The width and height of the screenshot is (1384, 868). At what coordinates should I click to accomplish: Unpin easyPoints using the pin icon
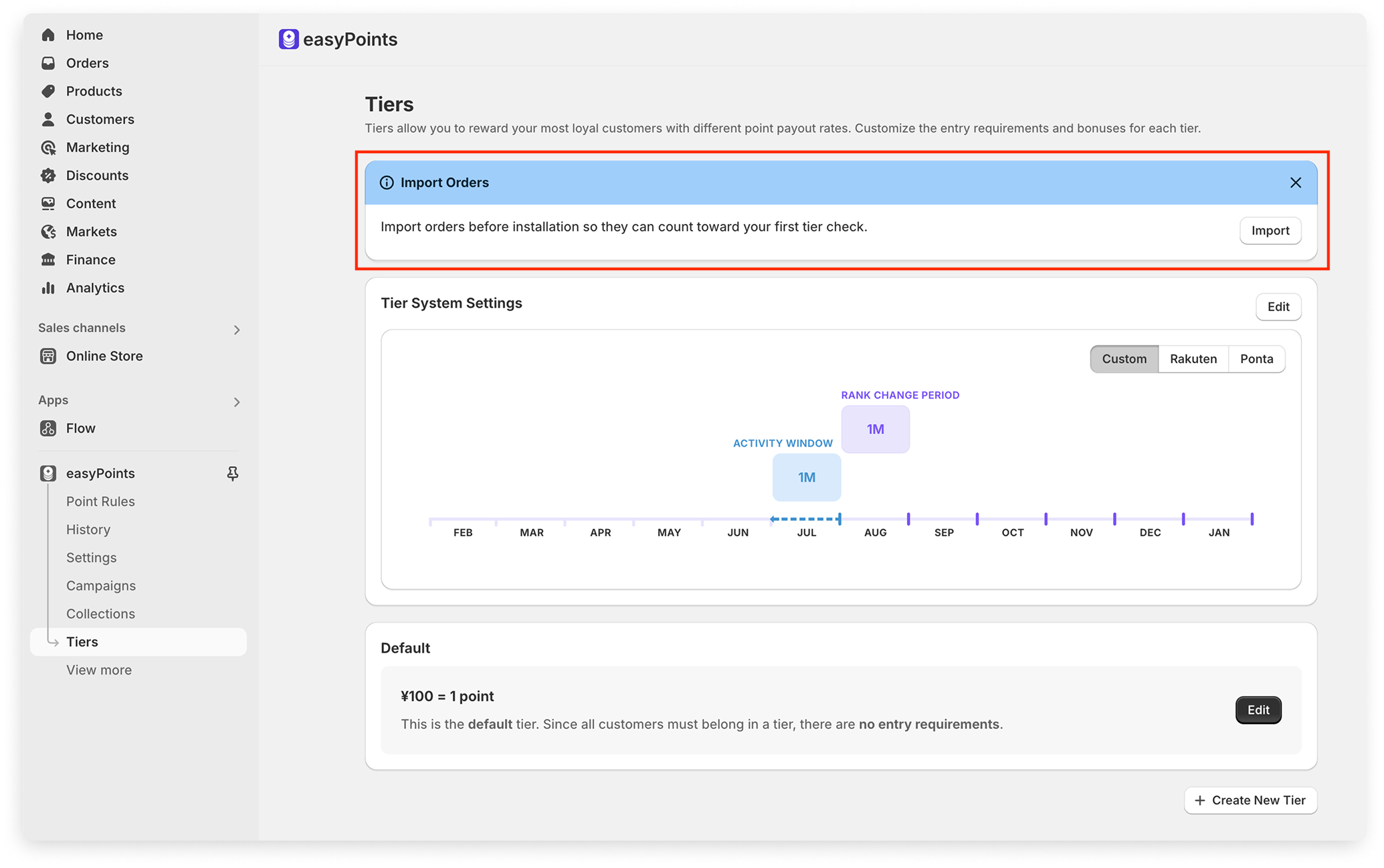click(x=233, y=473)
